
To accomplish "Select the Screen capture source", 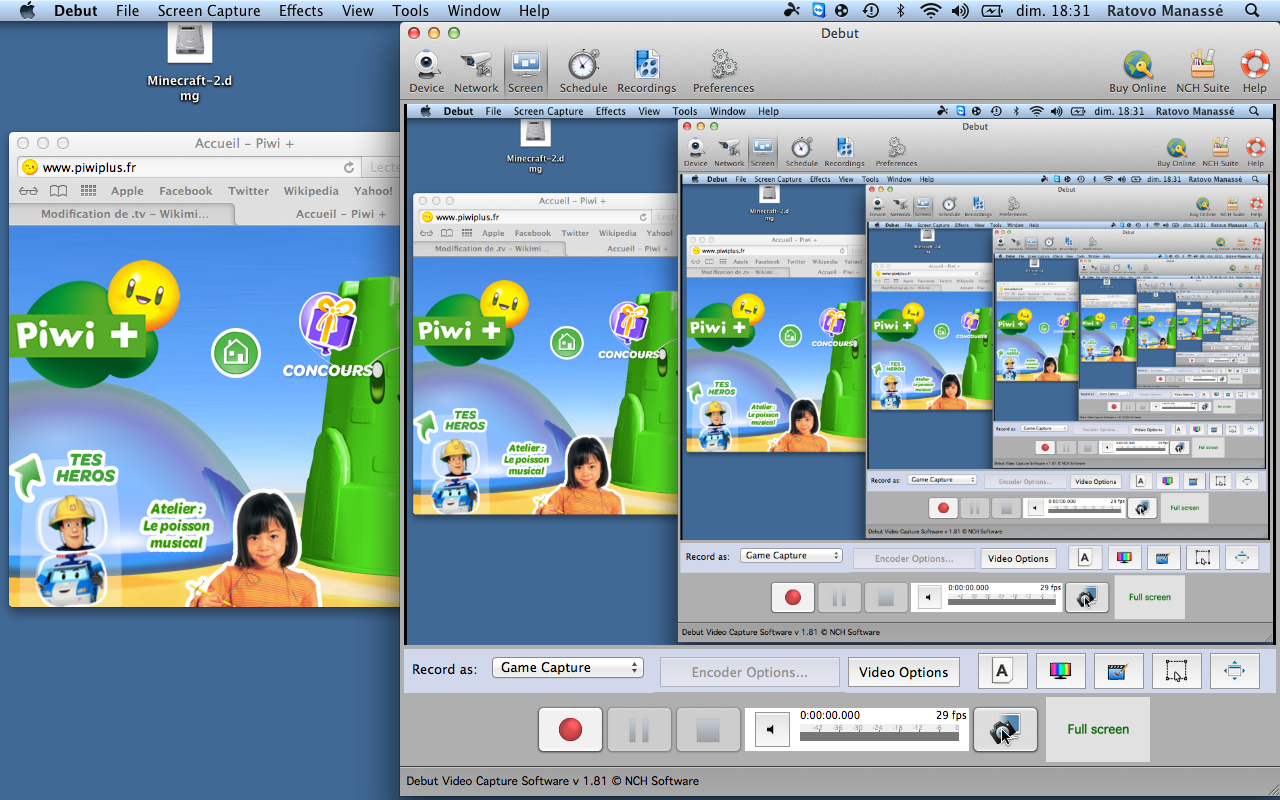I will pos(526,71).
